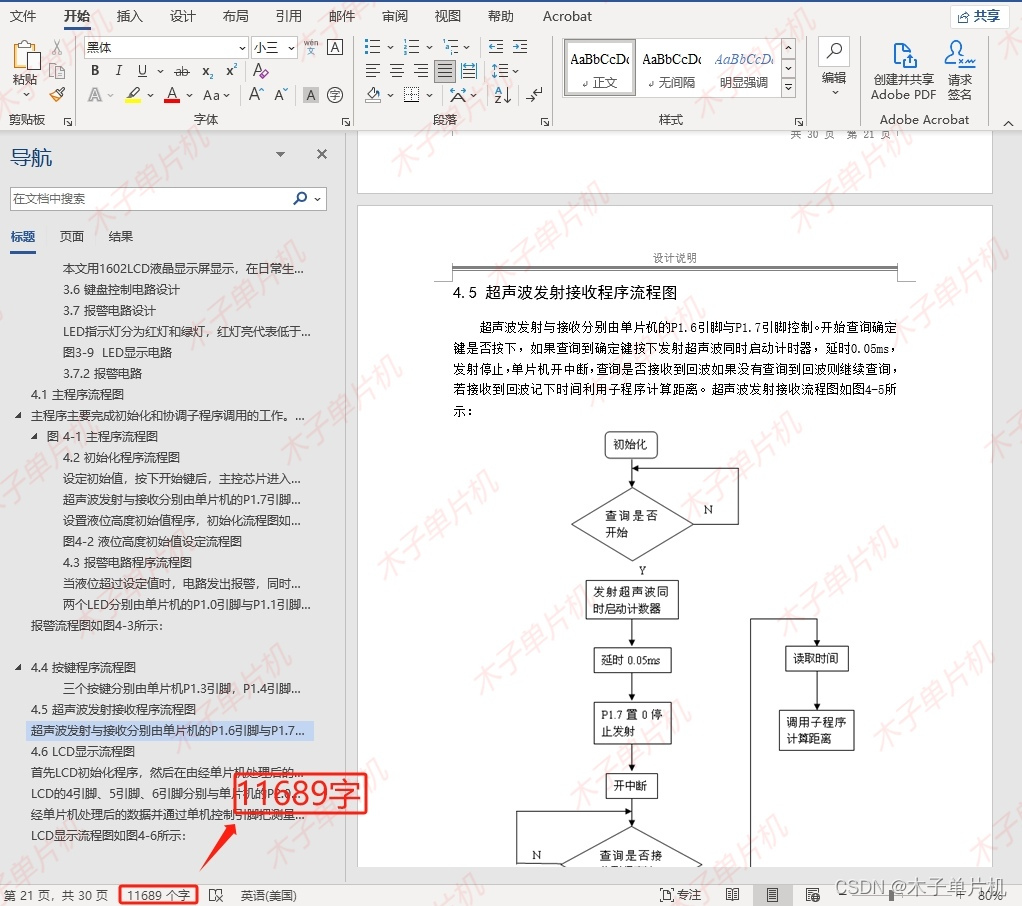The width and height of the screenshot is (1022, 906).
Task: Collapse the 4.4 按键程序流程图 heading
Action: (18, 667)
